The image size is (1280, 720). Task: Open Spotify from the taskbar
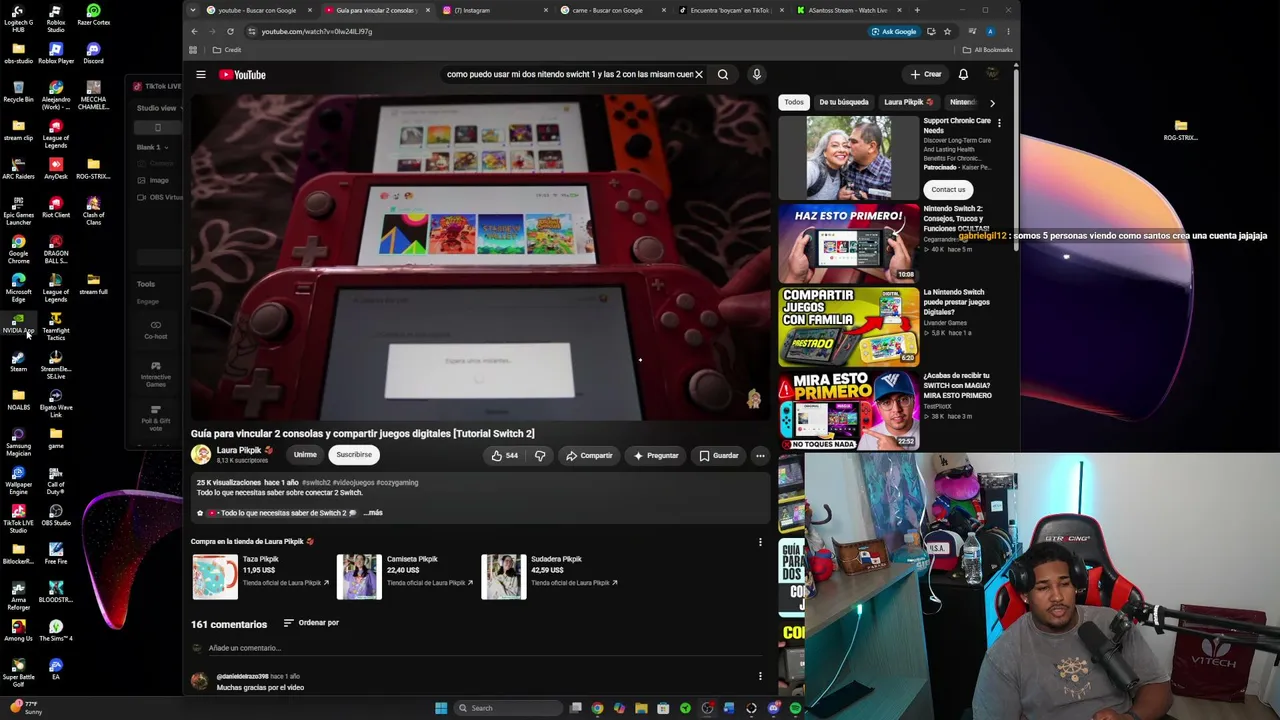pyautogui.click(x=795, y=708)
